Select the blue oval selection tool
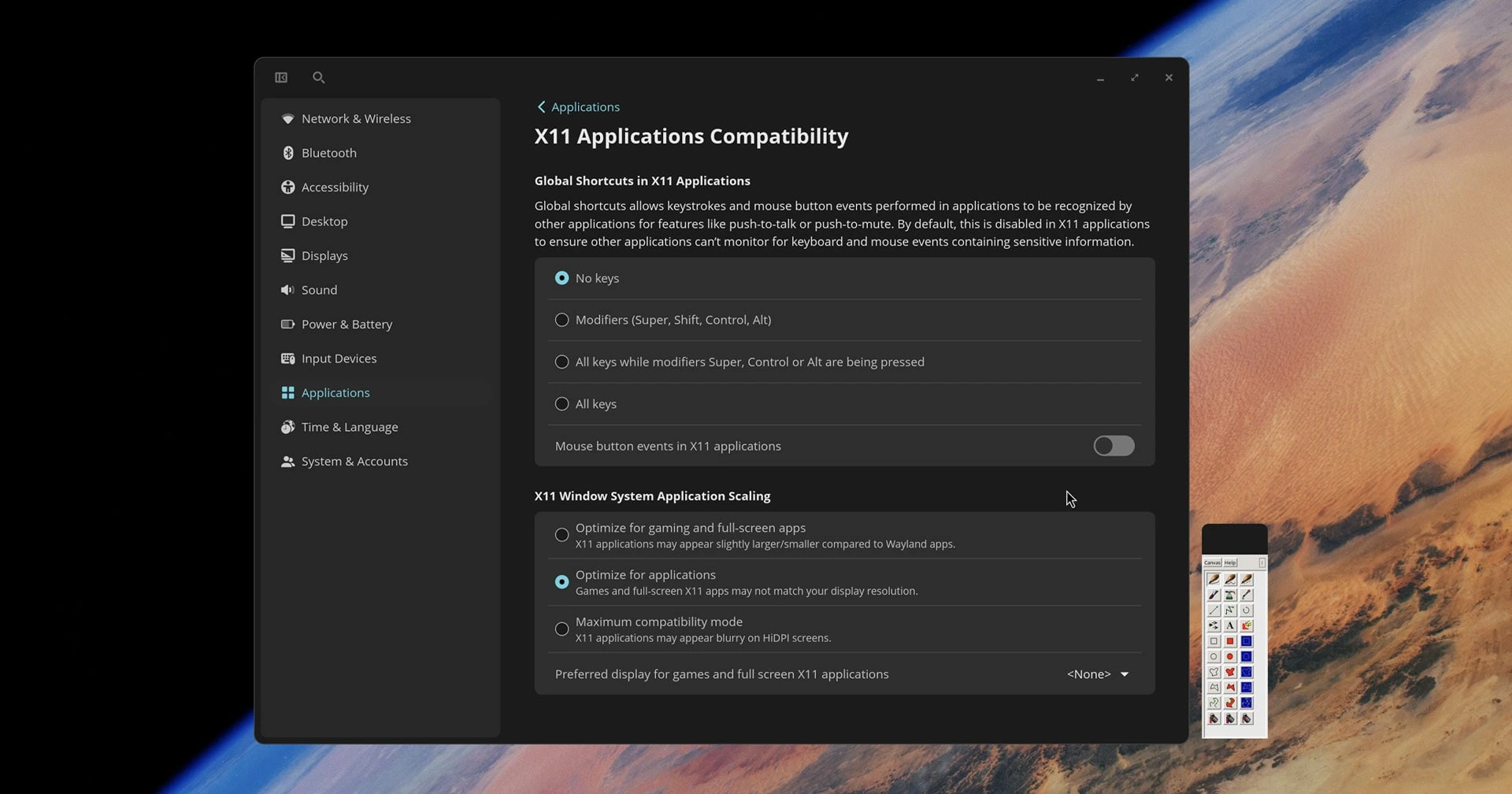 [1247, 656]
